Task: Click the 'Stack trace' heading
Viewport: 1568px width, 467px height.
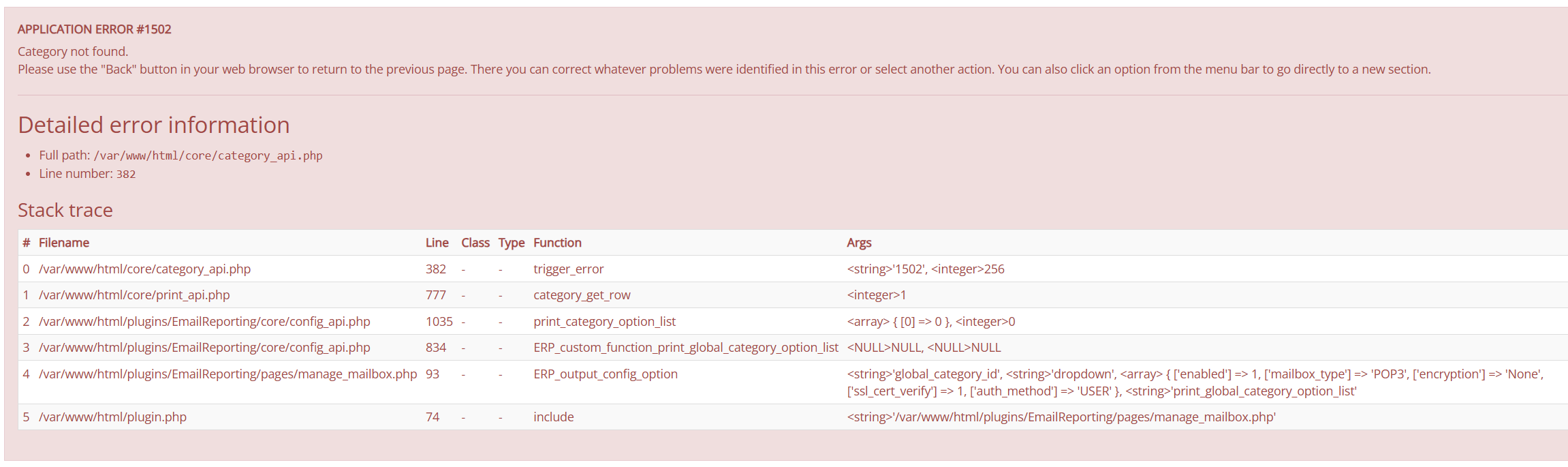Action: point(65,210)
